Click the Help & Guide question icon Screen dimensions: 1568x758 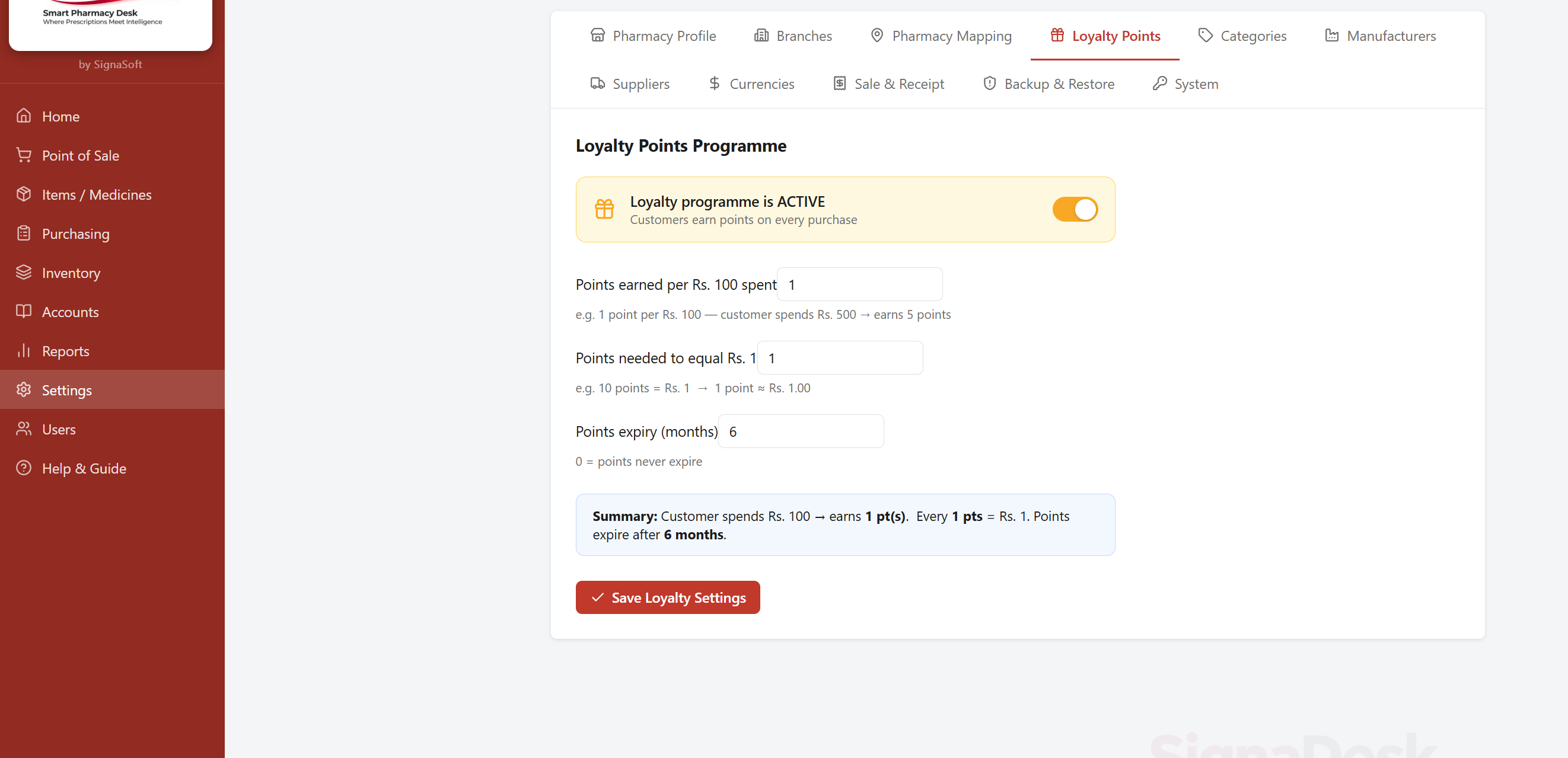pyautogui.click(x=24, y=468)
